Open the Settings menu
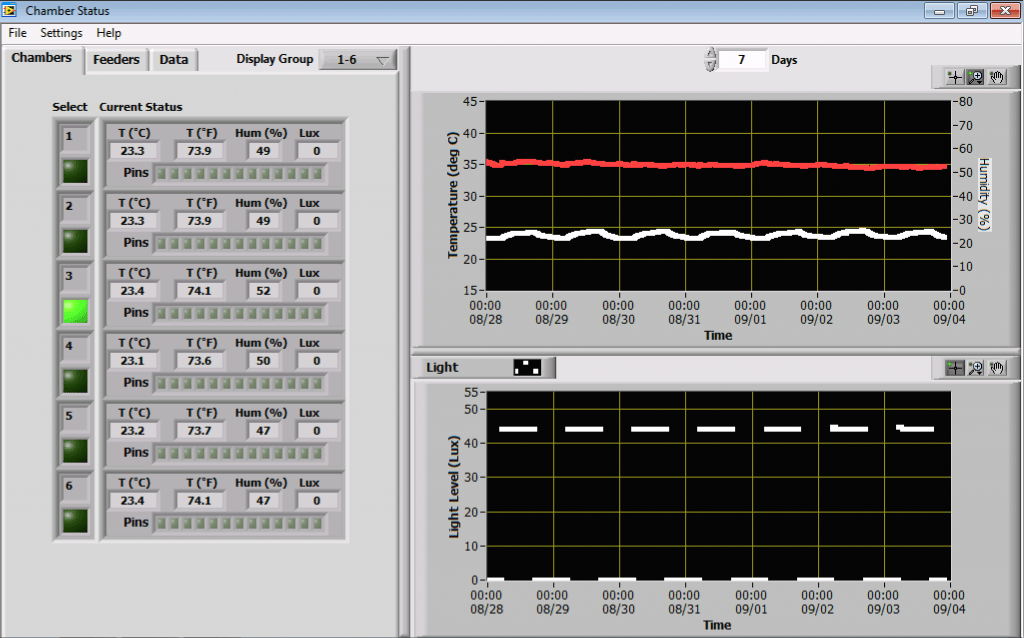 pos(61,33)
